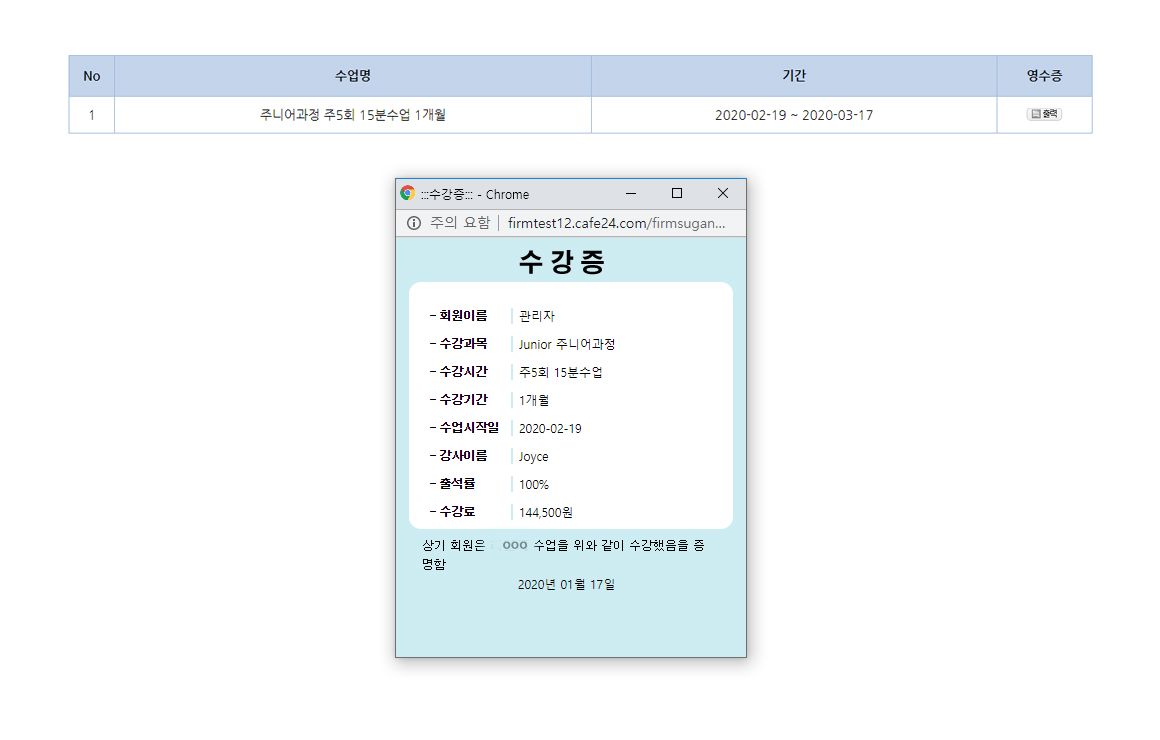Maximize the 수강증 popup window
The width and height of the screenshot is (1160, 740).
677,193
